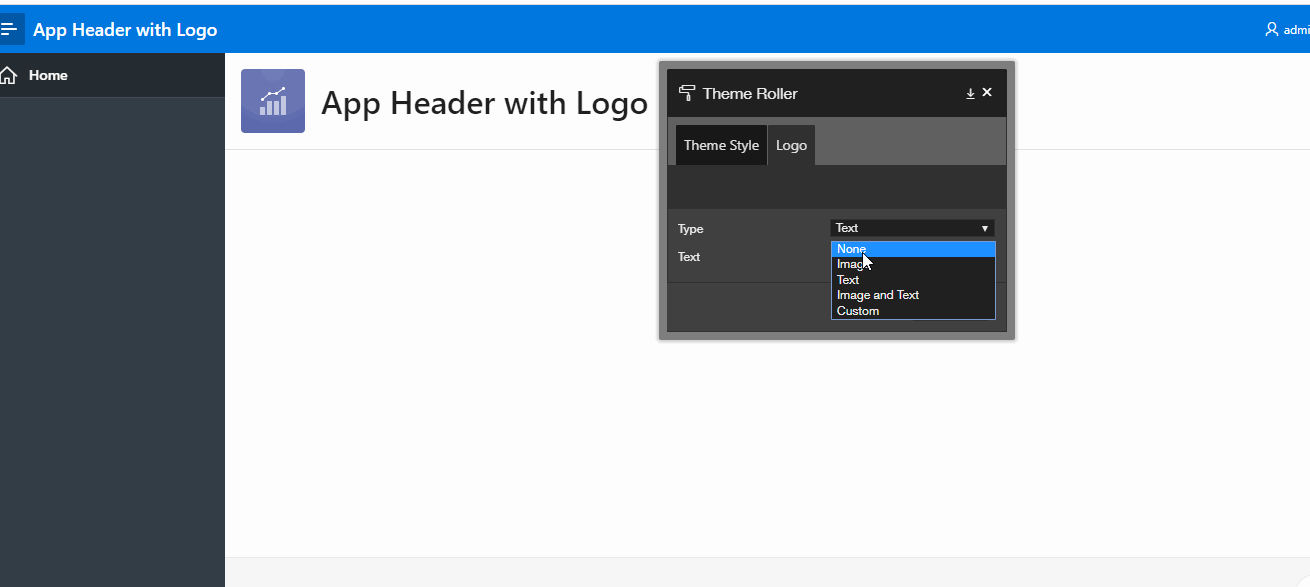Click the Home house icon in sidebar
This screenshot has width=1310, height=587.
[9, 75]
